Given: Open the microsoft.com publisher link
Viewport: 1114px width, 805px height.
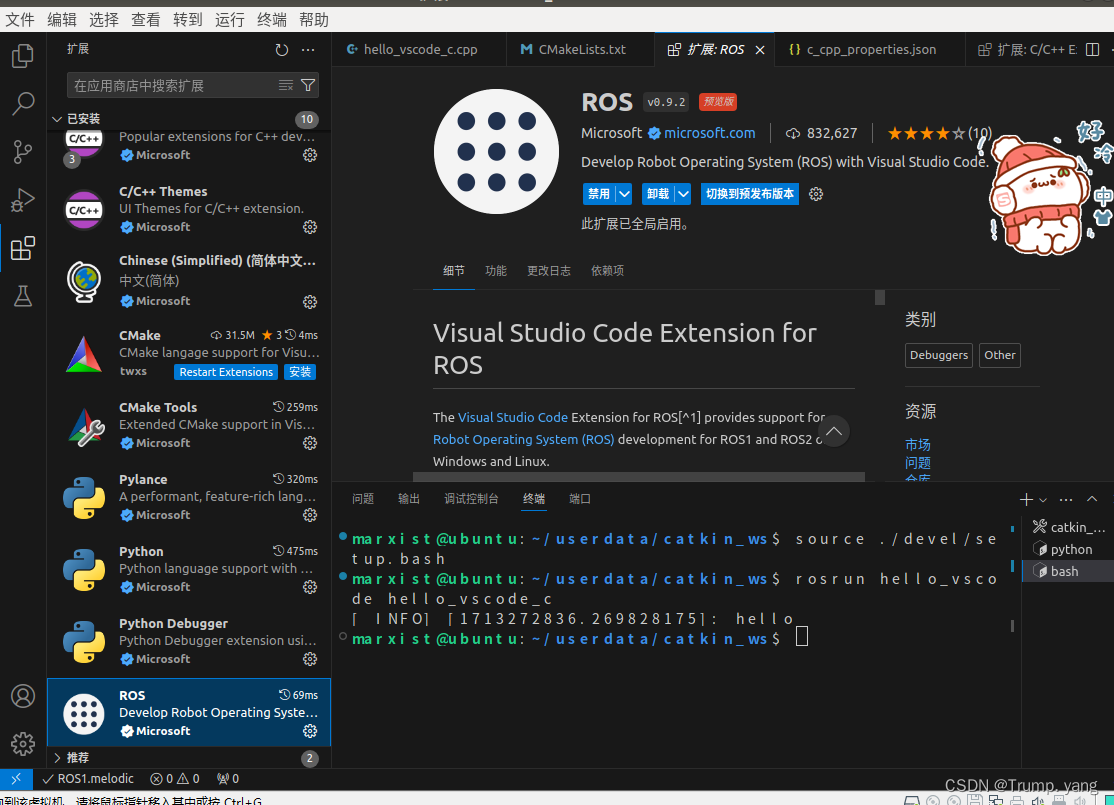Looking at the screenshot, I should (709, 133).
